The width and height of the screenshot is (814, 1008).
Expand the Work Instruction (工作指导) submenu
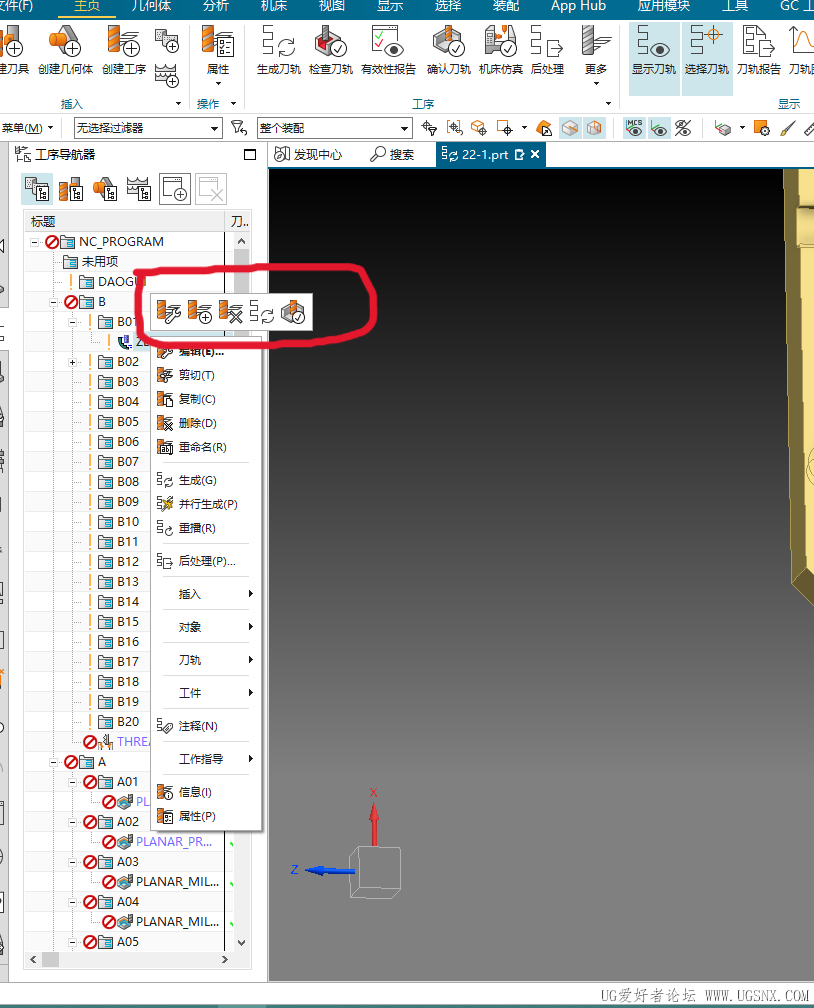click(x=206, y=759)
